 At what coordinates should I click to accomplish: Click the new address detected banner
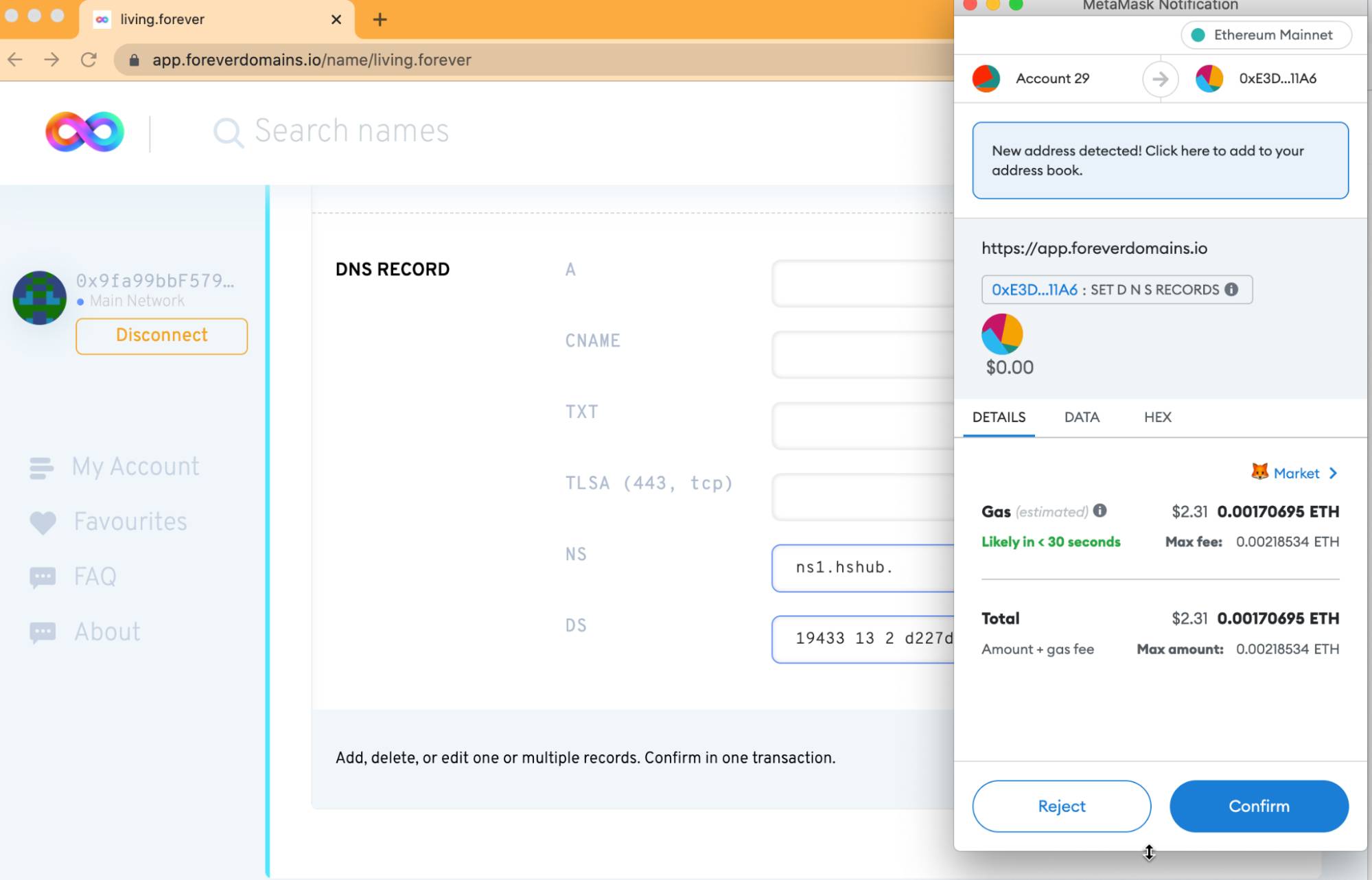1160,161
